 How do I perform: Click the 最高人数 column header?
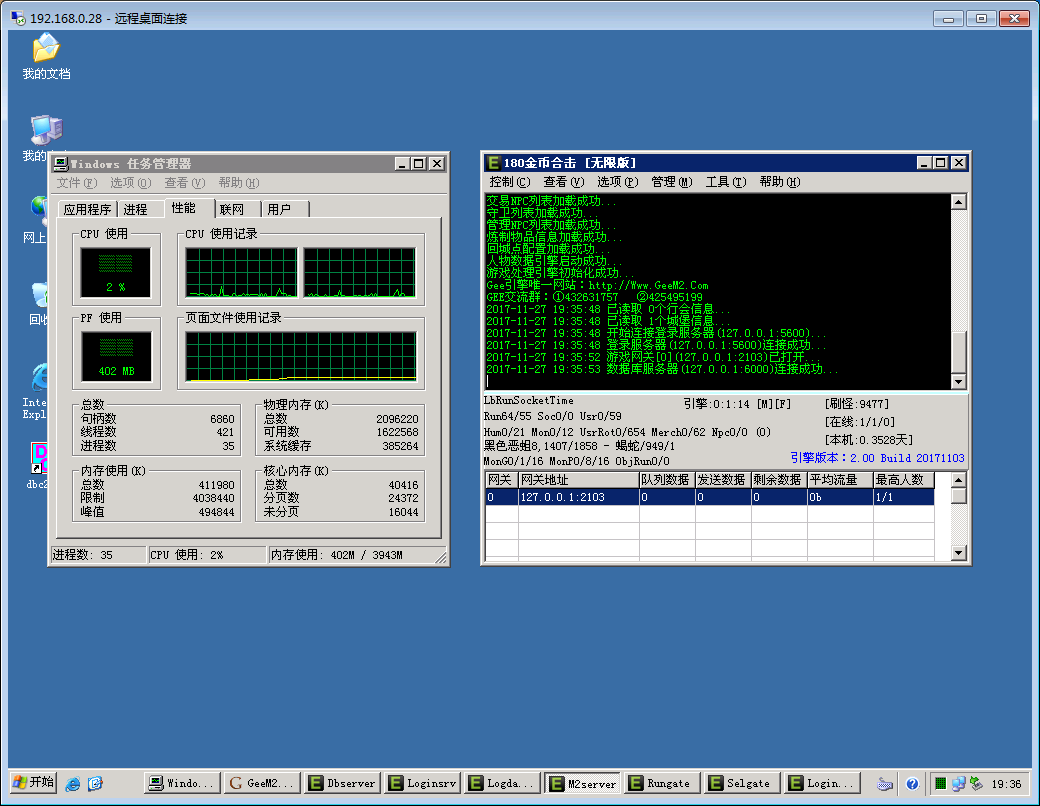(903, 480)
